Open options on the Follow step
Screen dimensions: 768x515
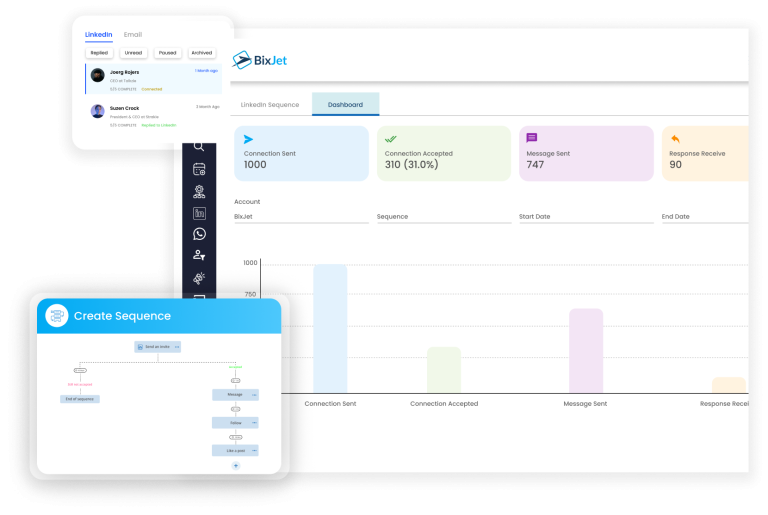pos(254,422)
